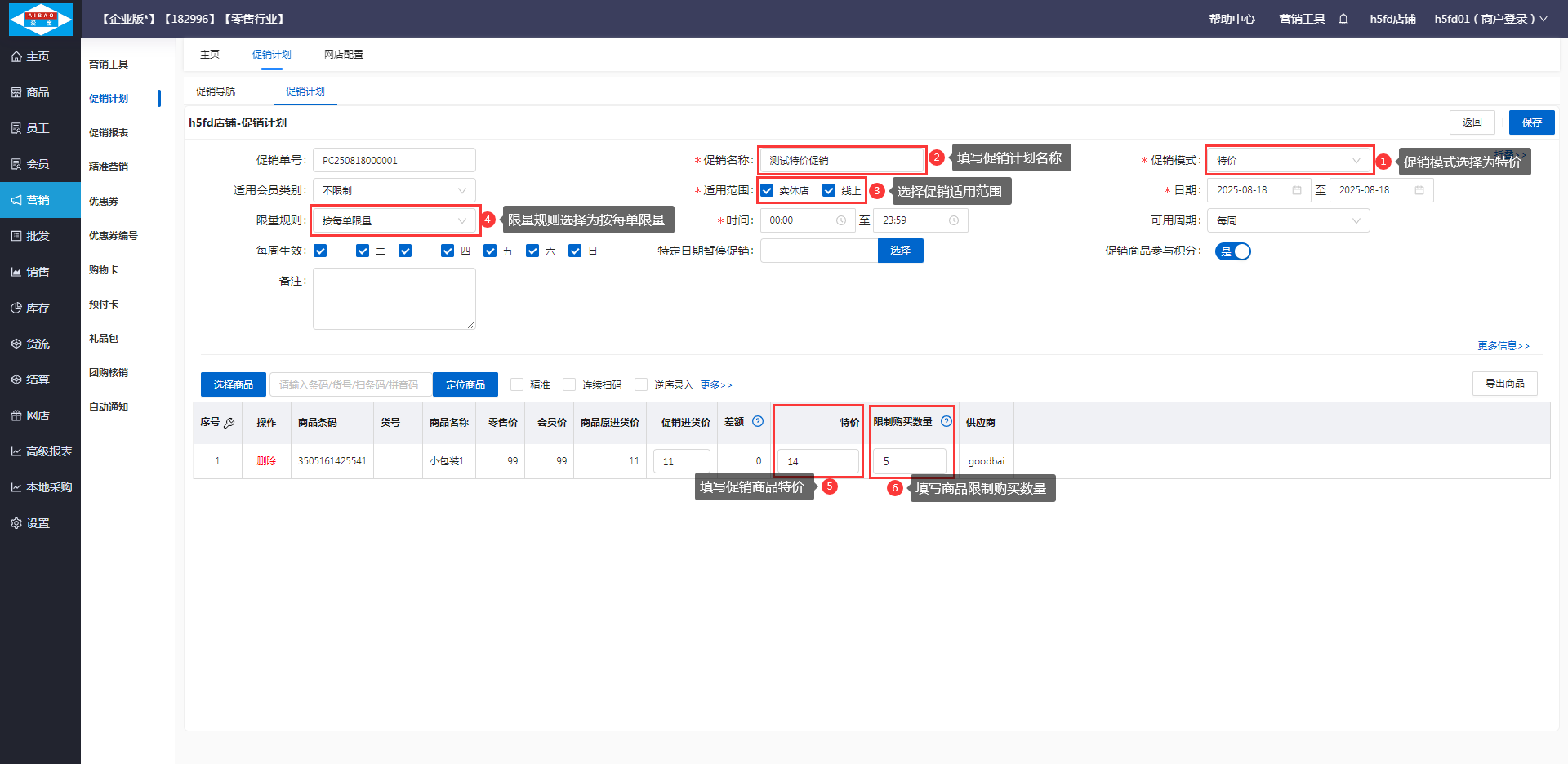Switch to the 网店配置 tab
This screenshot has height=764, width=1568.
click(x=343, y=55)
